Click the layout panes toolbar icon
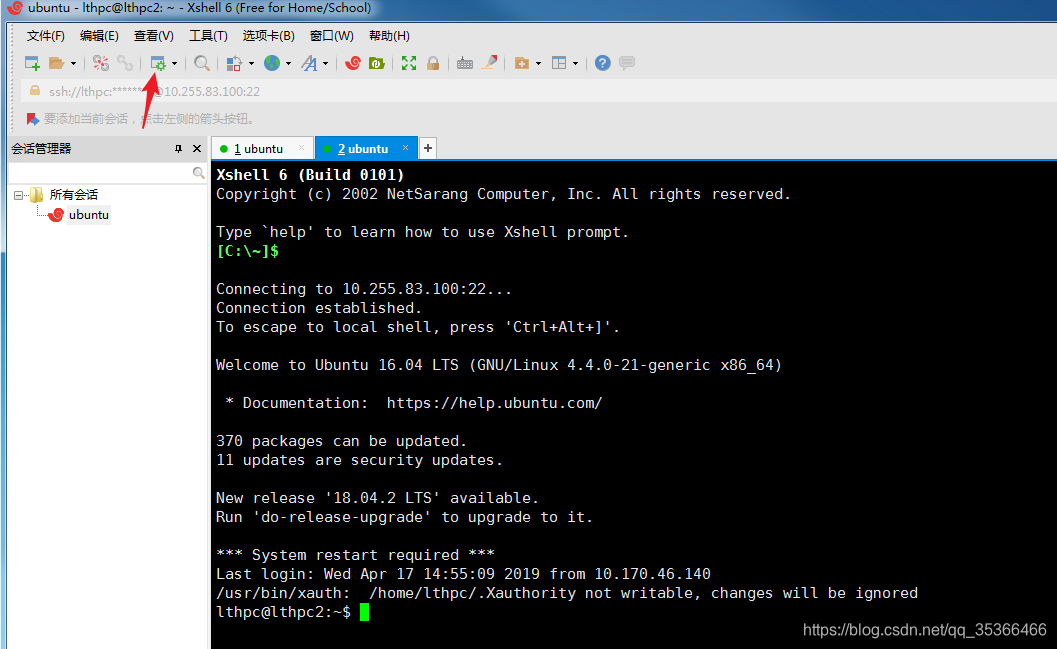 [x=559, y=63]
